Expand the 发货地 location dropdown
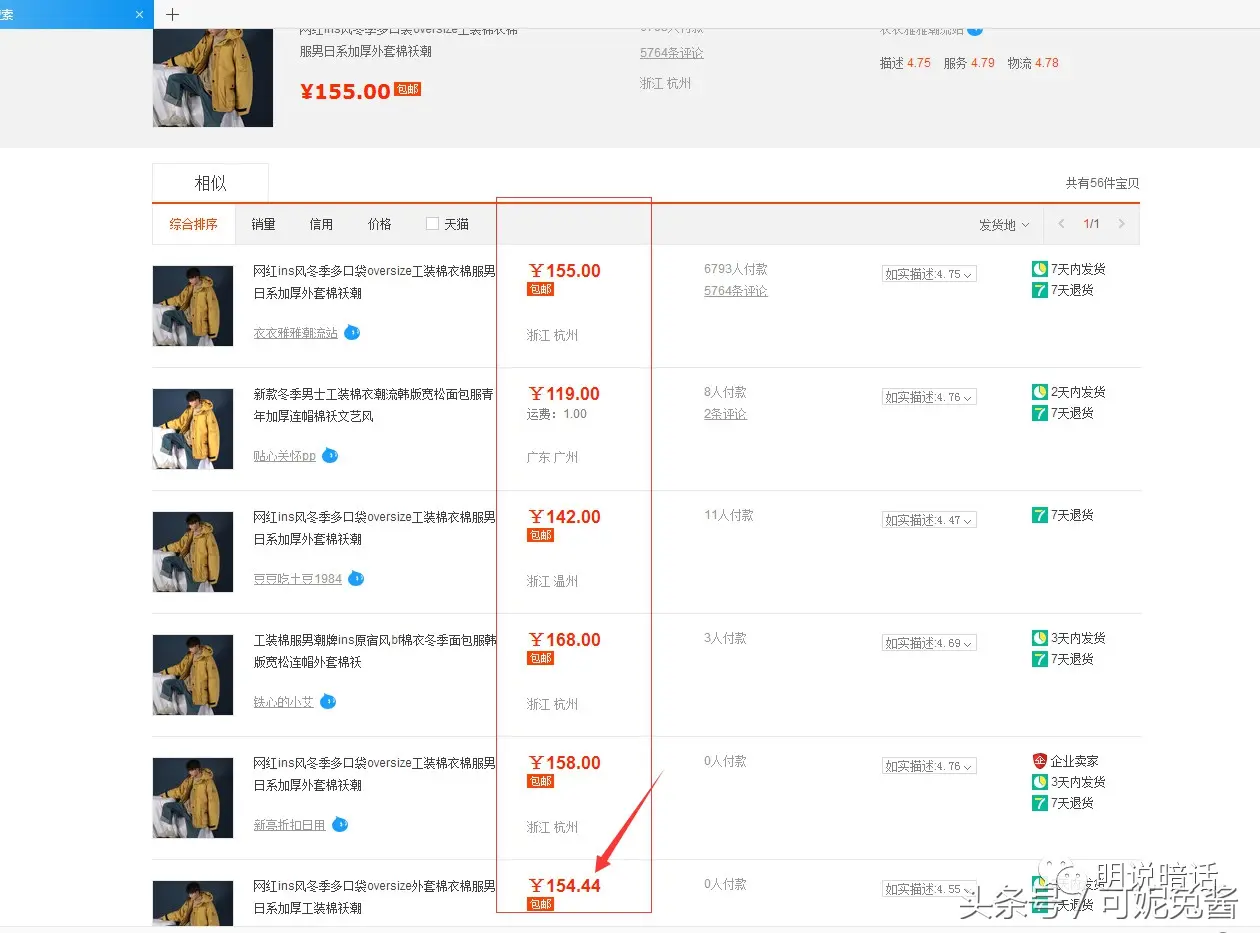This screenshot has height=933, width=1260. (1003, 225)
